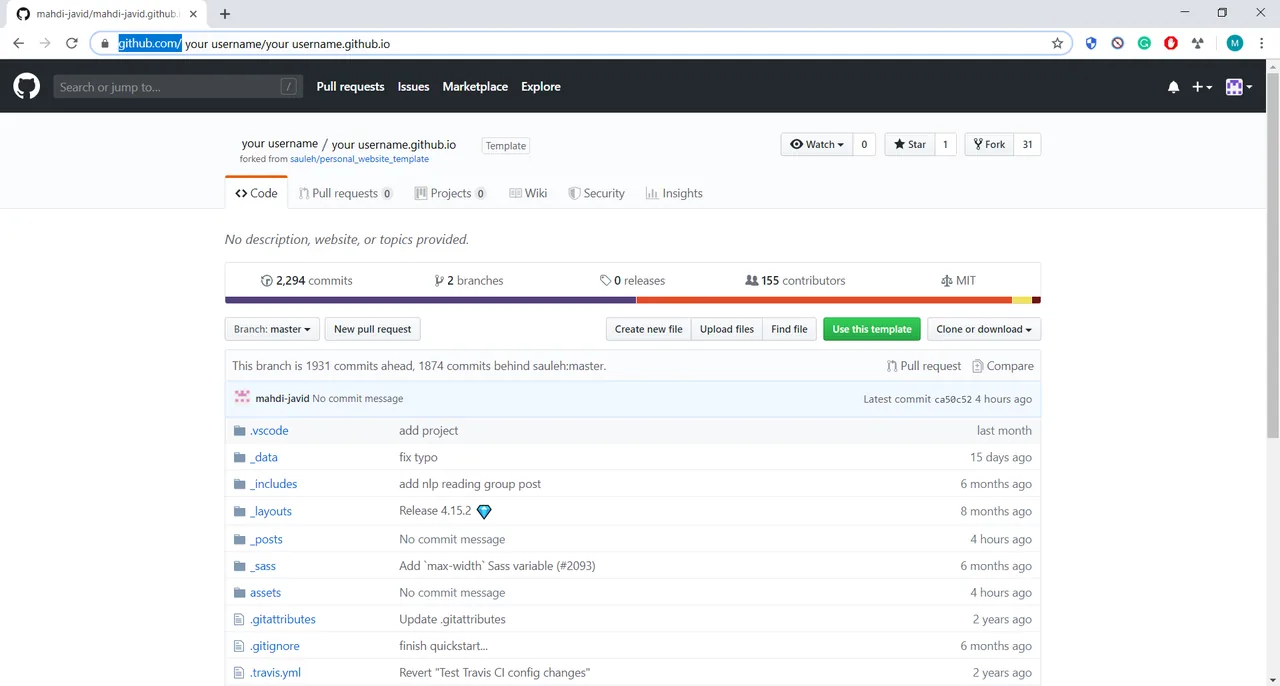Image resolution: width=1280 pixels, height=686 pixels.
Task: Reload the page with refresh icon
Action: (72, 43)
